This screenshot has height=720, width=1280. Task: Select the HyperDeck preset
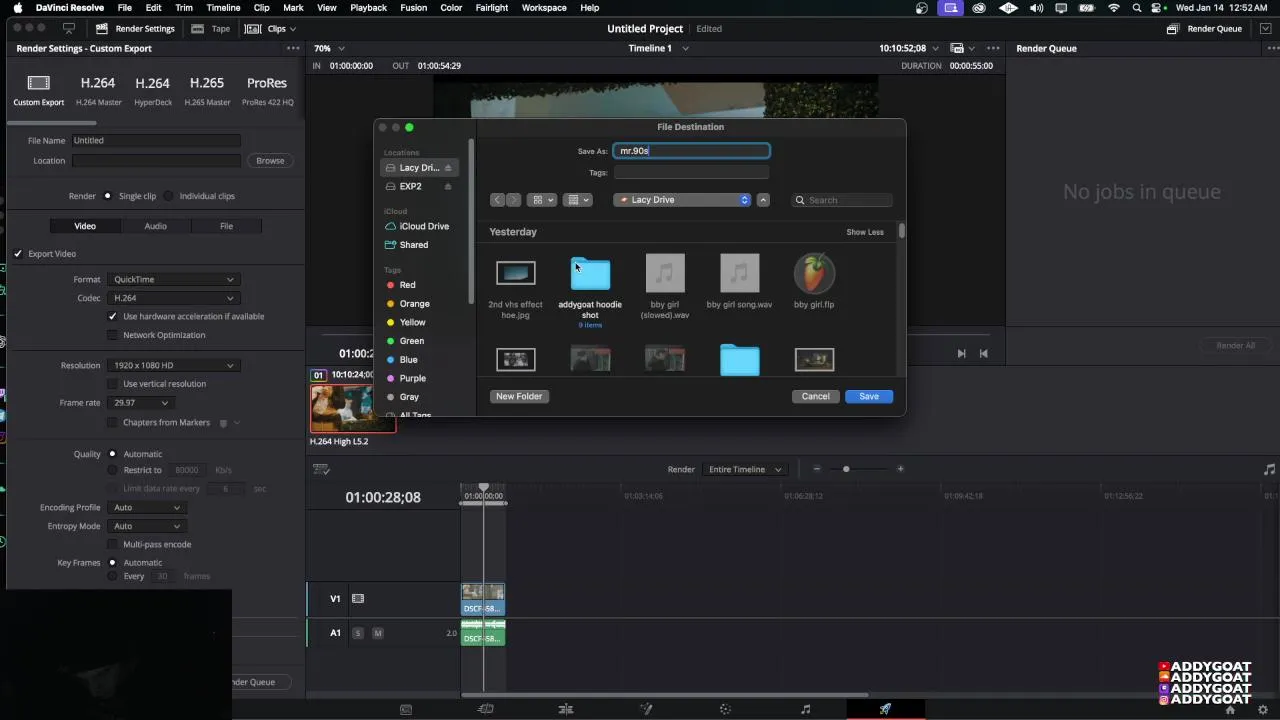click(153, 89)
